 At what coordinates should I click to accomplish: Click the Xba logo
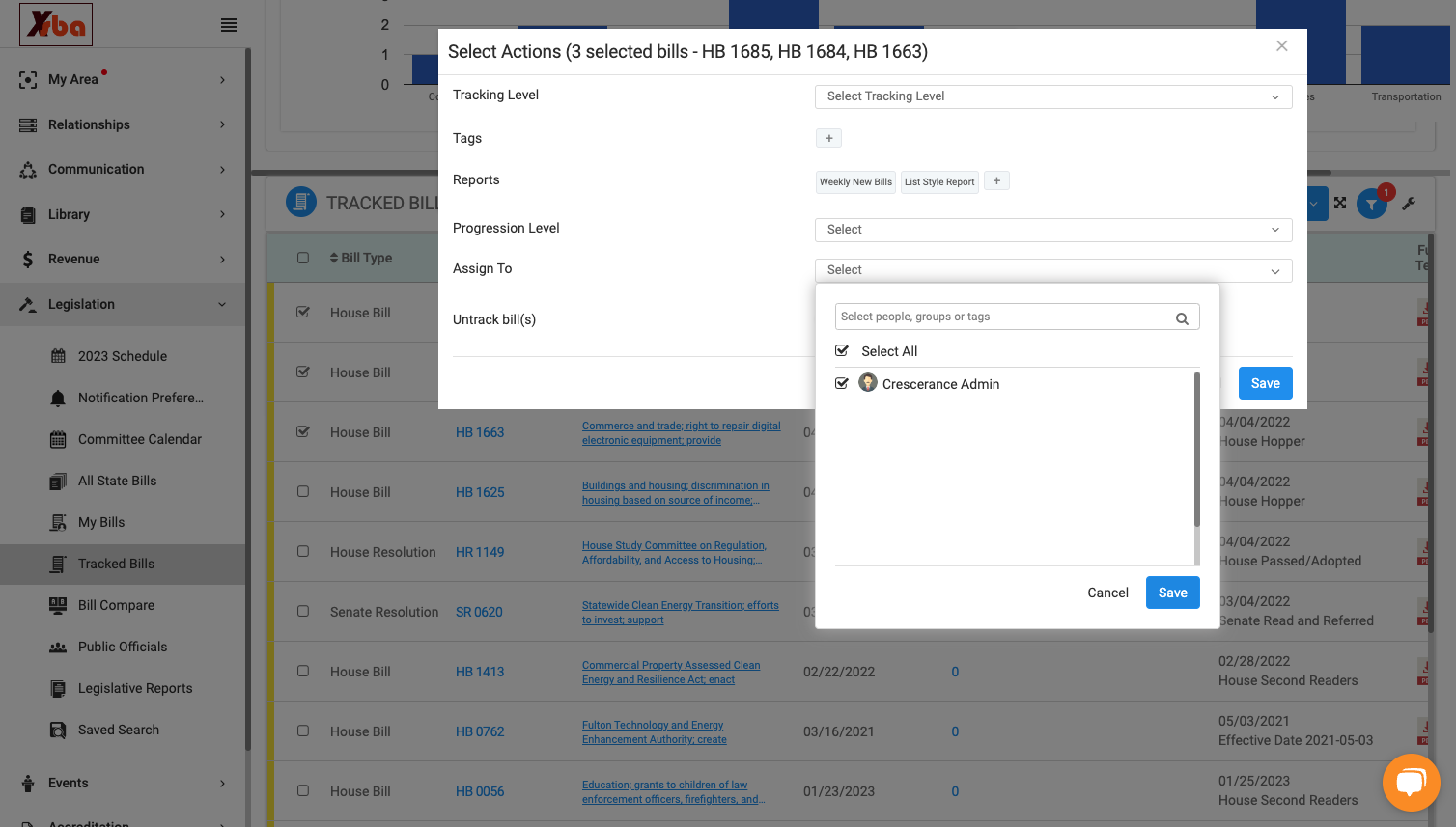coord(56,24)
